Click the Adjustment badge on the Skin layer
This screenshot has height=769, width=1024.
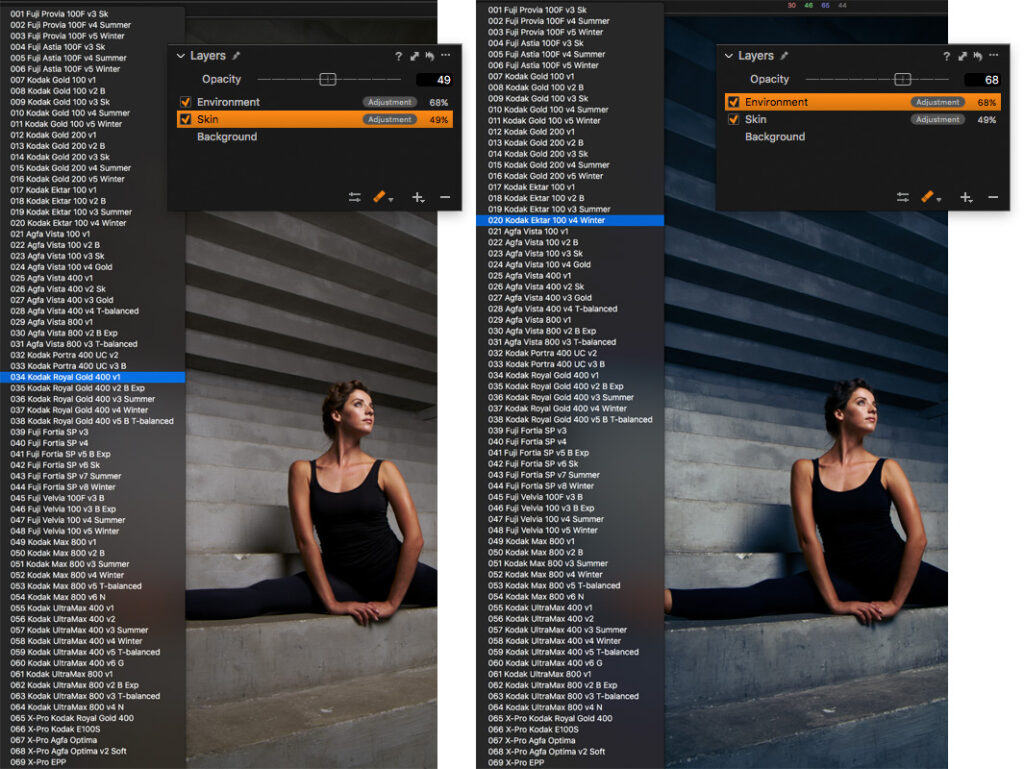(x=389, y=117)
